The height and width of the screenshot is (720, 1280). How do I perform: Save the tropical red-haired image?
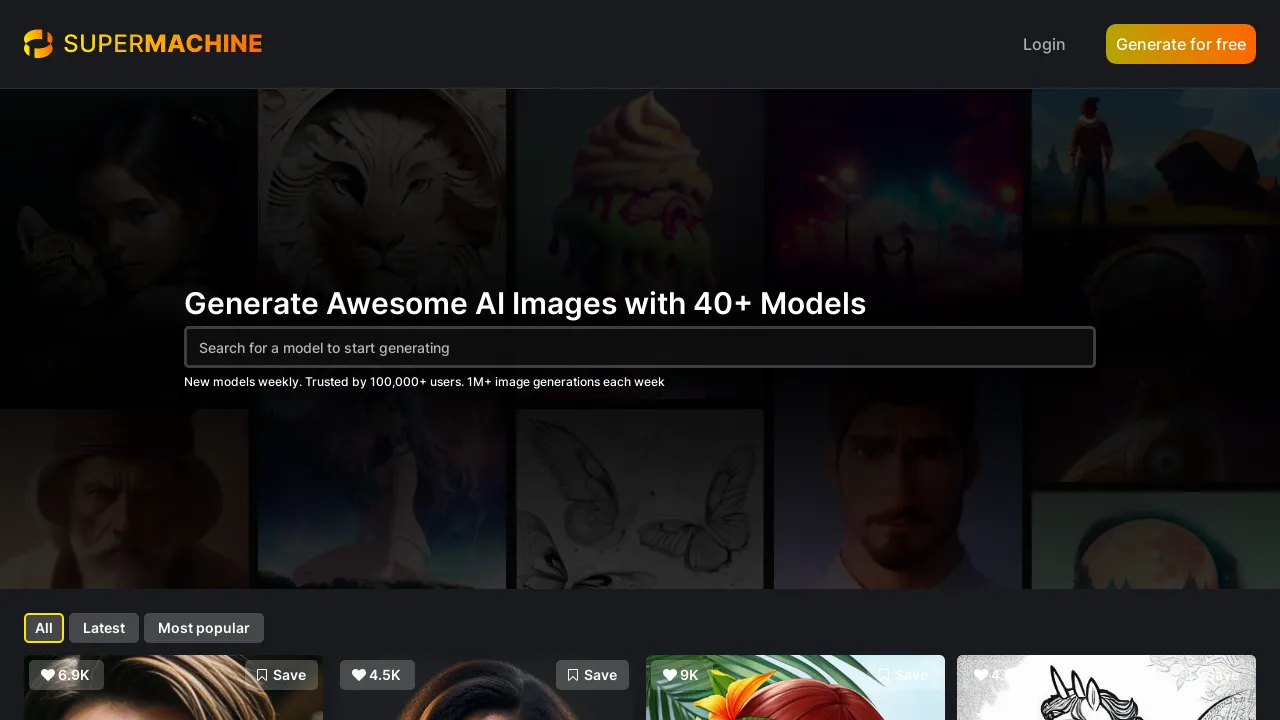coord(903,675)
